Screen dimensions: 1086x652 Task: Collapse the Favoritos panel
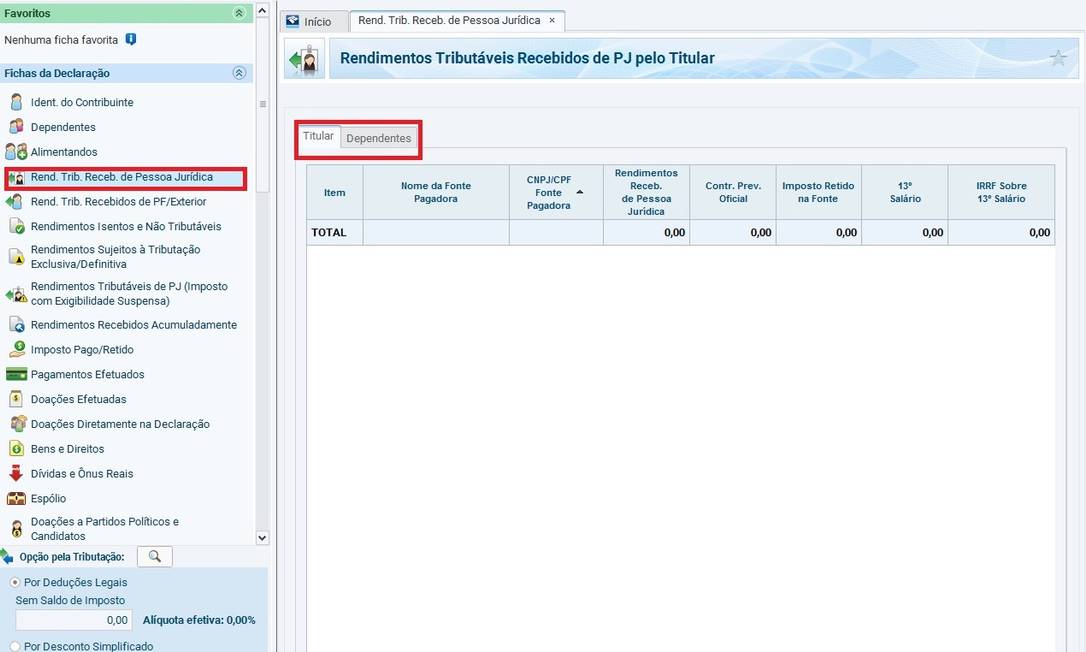click(238, 13)
